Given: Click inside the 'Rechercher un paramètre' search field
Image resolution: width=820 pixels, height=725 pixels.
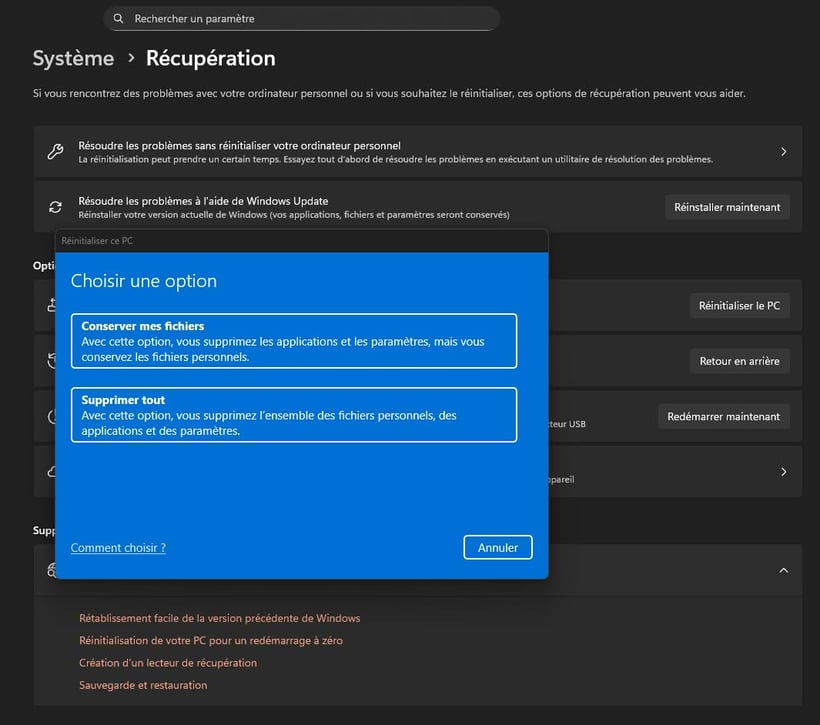Looking at the screenshot, I should 300,18.
